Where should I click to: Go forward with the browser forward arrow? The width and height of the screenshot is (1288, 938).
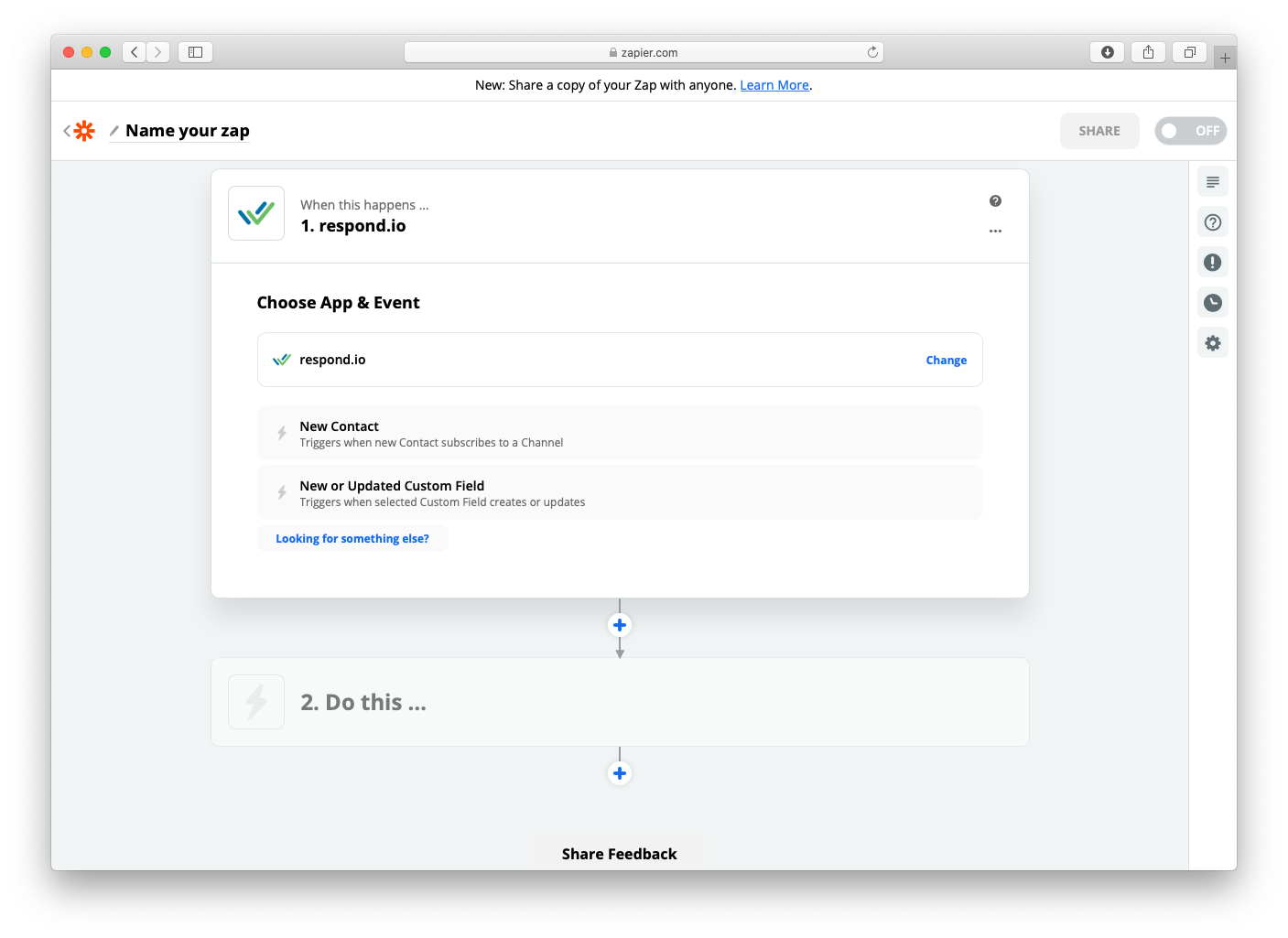point(158,52)
